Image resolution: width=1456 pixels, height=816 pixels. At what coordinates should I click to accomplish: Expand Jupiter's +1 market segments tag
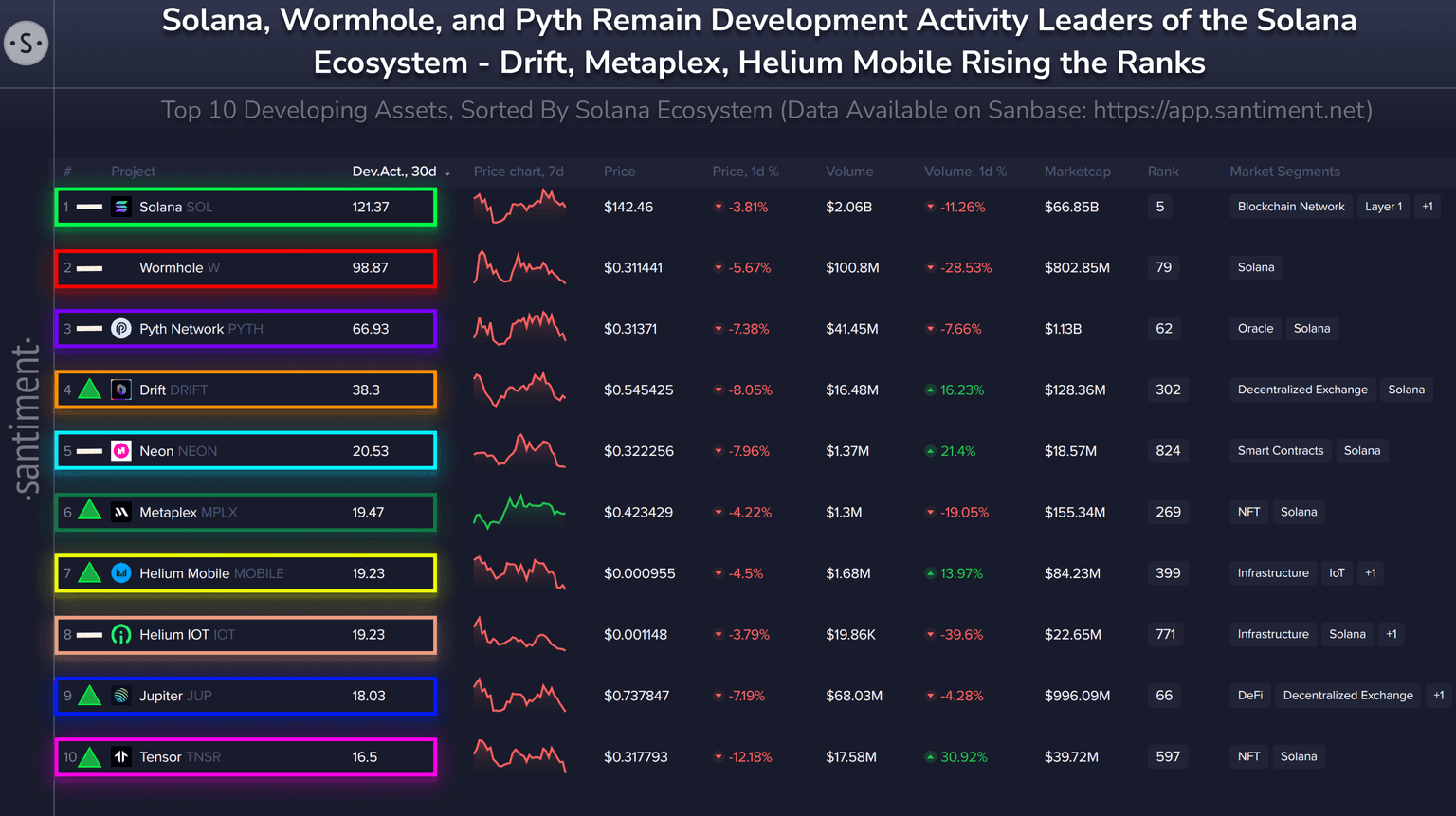1438,696
